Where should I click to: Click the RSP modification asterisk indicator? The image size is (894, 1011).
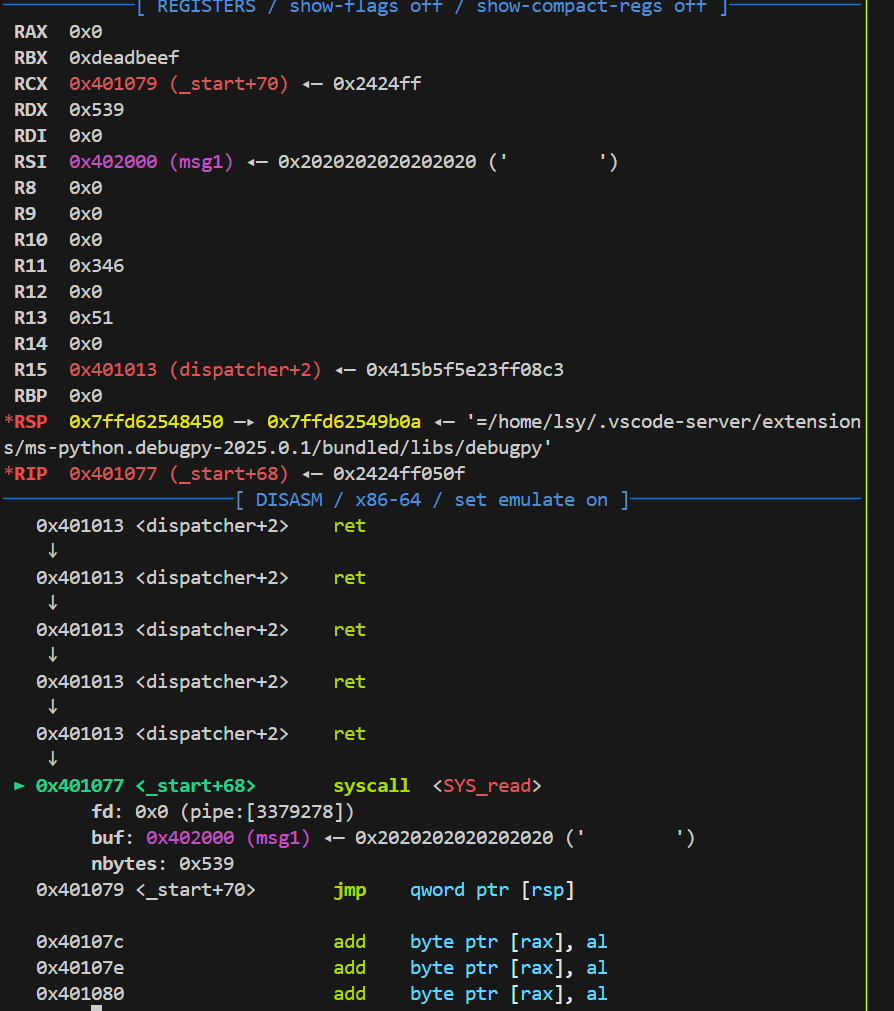pos(8,421)
